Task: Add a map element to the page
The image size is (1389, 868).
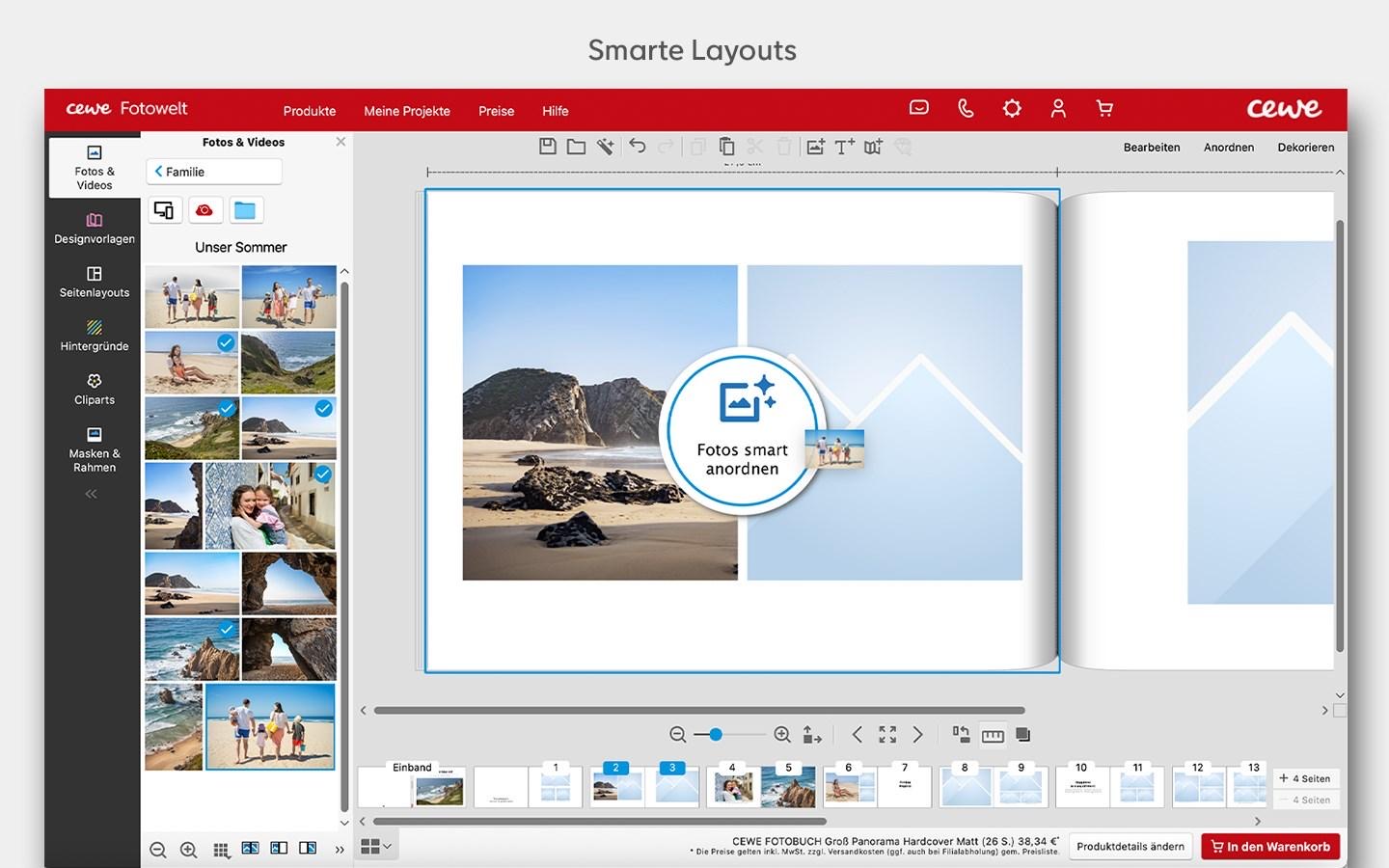Action: (x=874, y=147)
